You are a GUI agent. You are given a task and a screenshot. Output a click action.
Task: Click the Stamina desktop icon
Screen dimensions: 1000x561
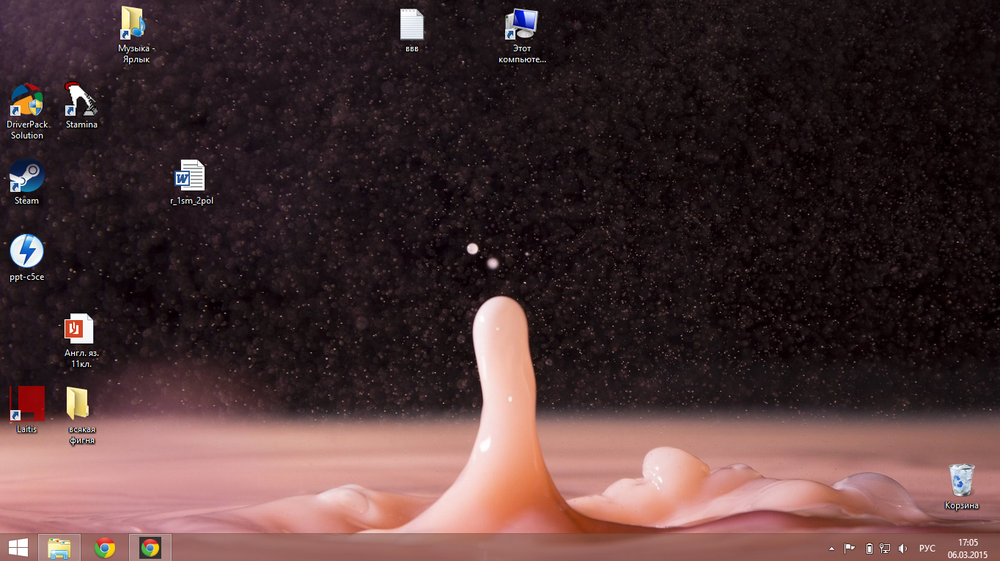(81, 100)
